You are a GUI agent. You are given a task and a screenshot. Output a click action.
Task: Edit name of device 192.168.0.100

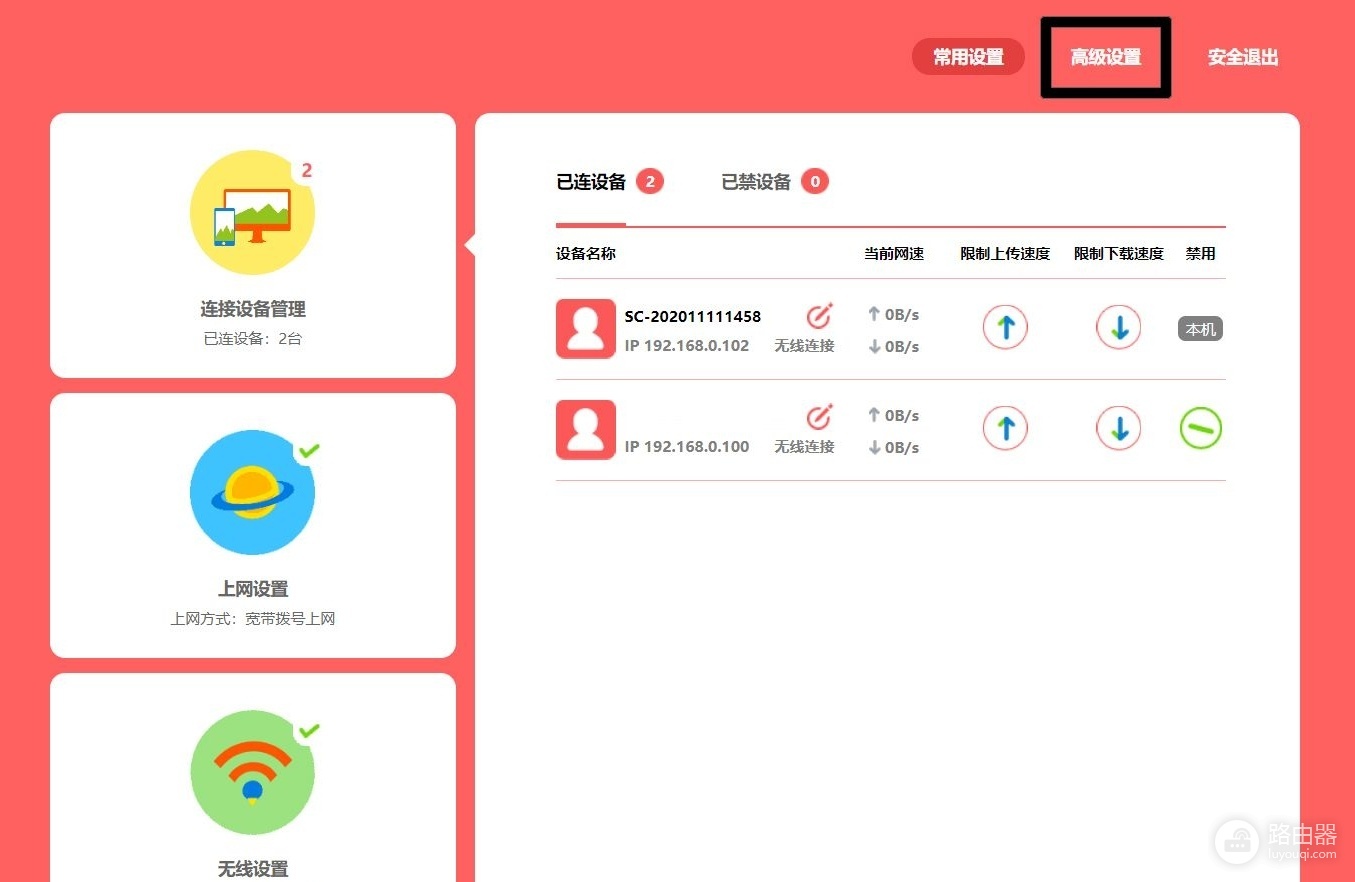click(x=819, y=417)
